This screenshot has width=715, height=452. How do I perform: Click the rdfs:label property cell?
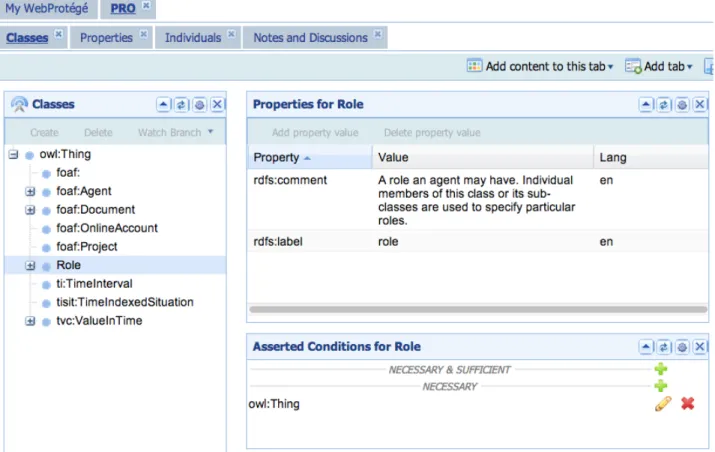click(x=278, y=242)
